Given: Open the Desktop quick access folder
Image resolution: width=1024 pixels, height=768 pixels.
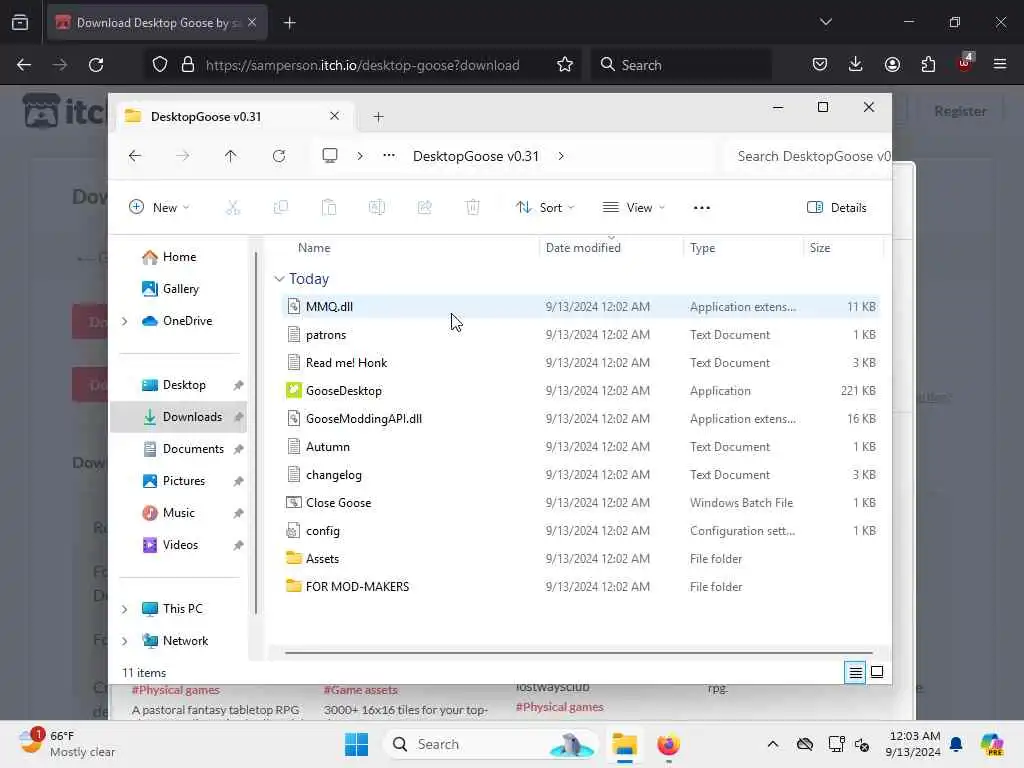Looking at the screenshot, I should [184, 385].
